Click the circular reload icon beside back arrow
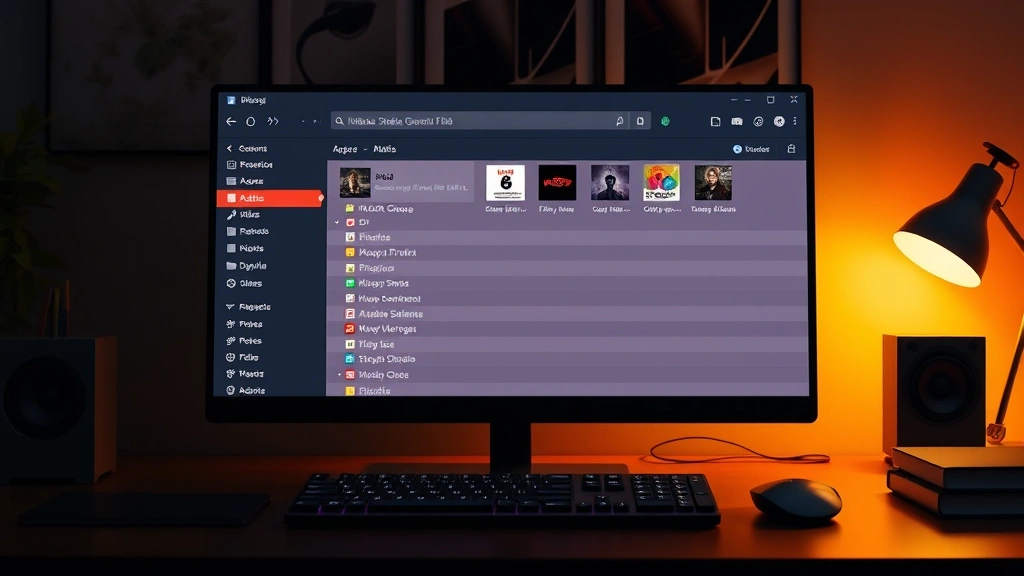Screen dimensions: 1024x576 (251, 121)
